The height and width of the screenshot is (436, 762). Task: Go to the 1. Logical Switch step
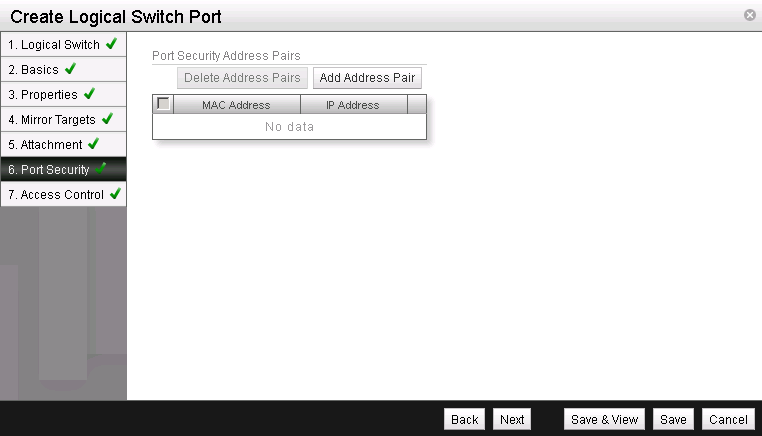[x=54, y=45]
